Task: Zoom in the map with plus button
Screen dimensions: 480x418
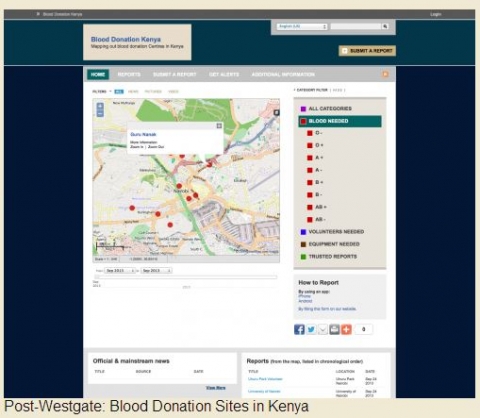Action: click(100, 106)
